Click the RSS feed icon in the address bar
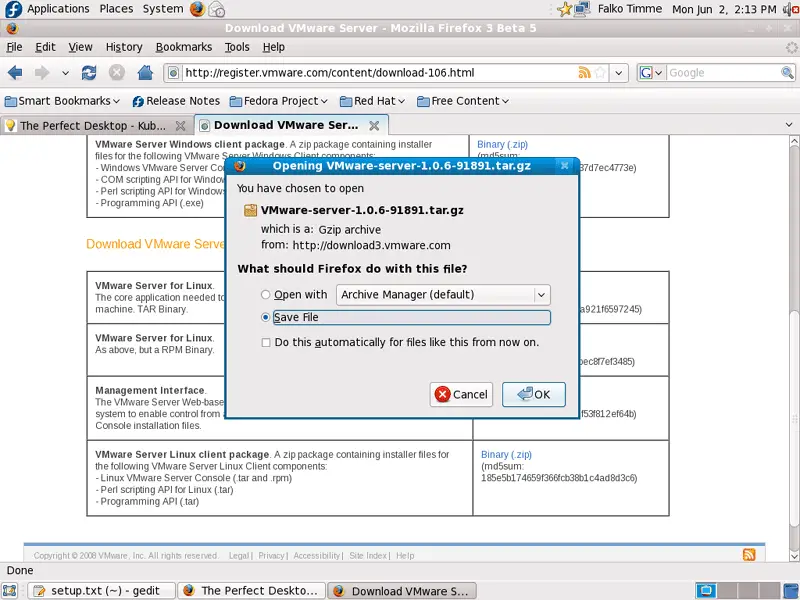Screen dimensions: 800x600 [x=585, y=72]
